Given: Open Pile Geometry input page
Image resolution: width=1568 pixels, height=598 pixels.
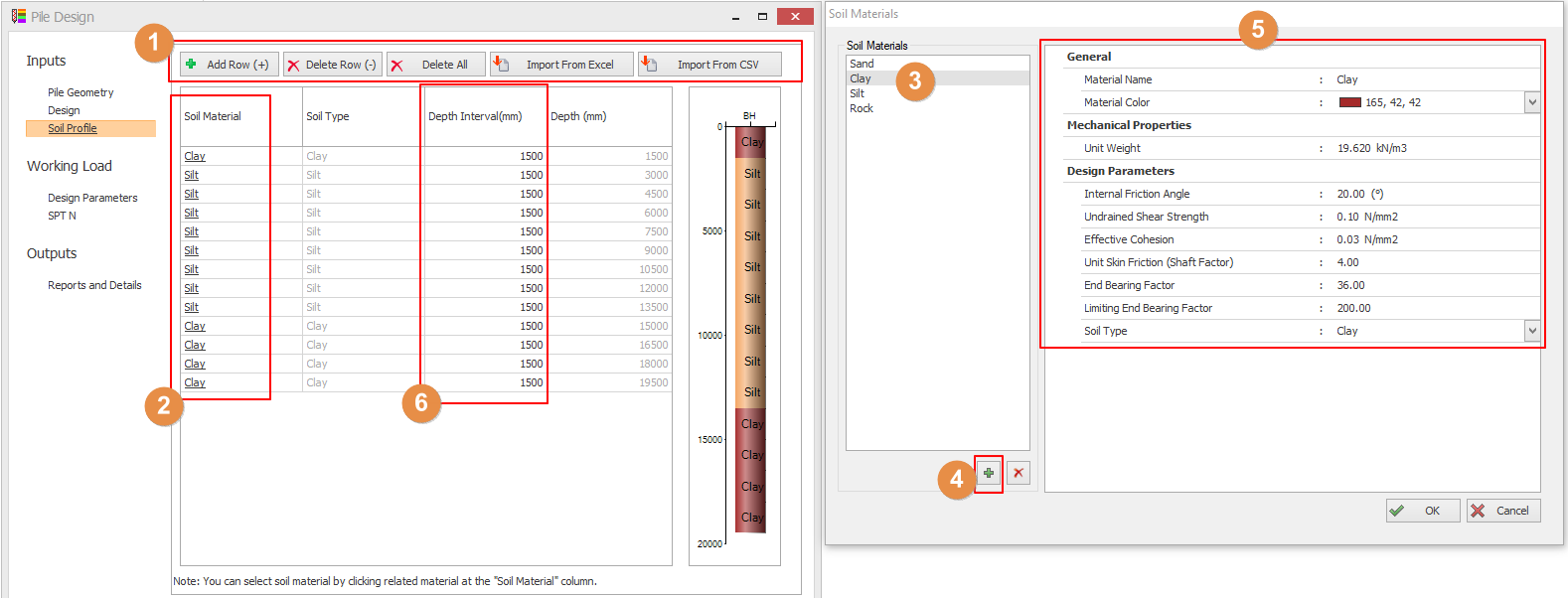Looking at the screenshot, I should tap(80, 92).
